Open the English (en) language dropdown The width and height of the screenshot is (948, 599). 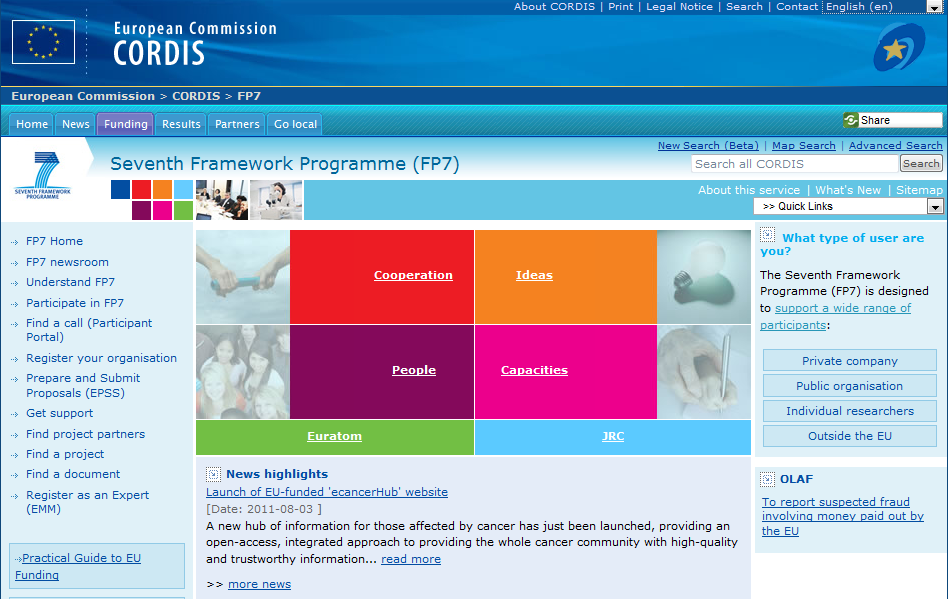pyautogui.click(x=883, y=7)
